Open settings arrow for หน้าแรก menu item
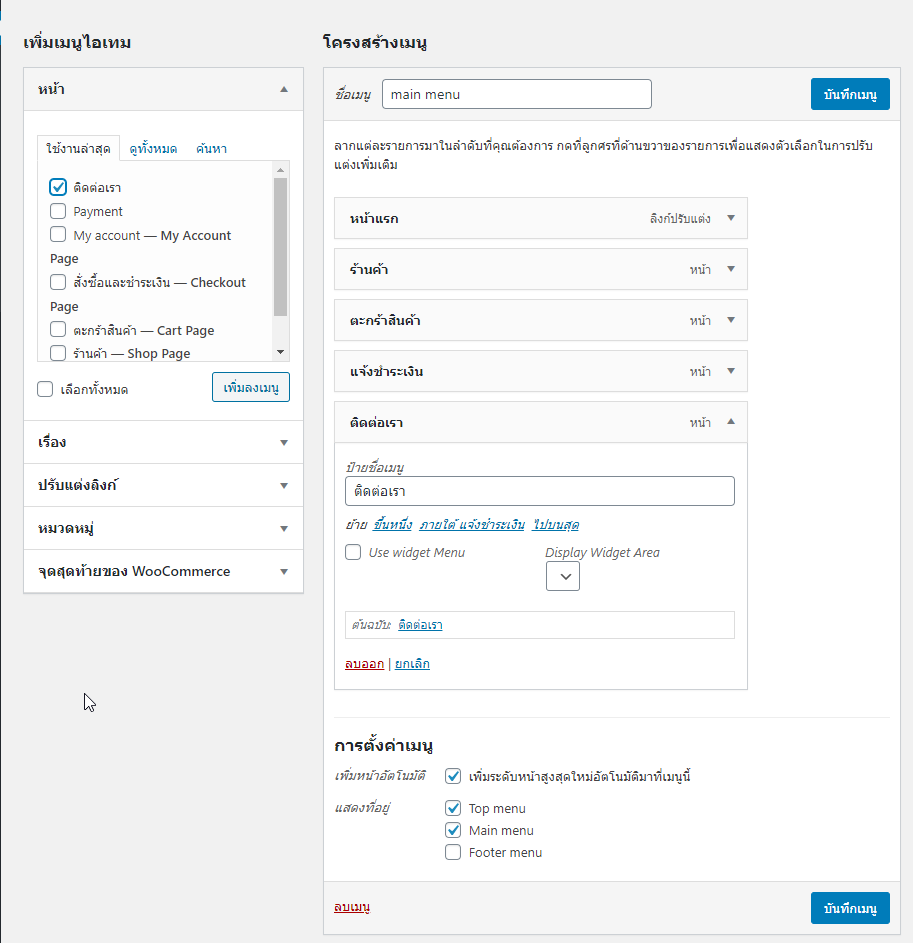Screen dimensions: 913x943 pyautogui.click(x=731, y=218)
